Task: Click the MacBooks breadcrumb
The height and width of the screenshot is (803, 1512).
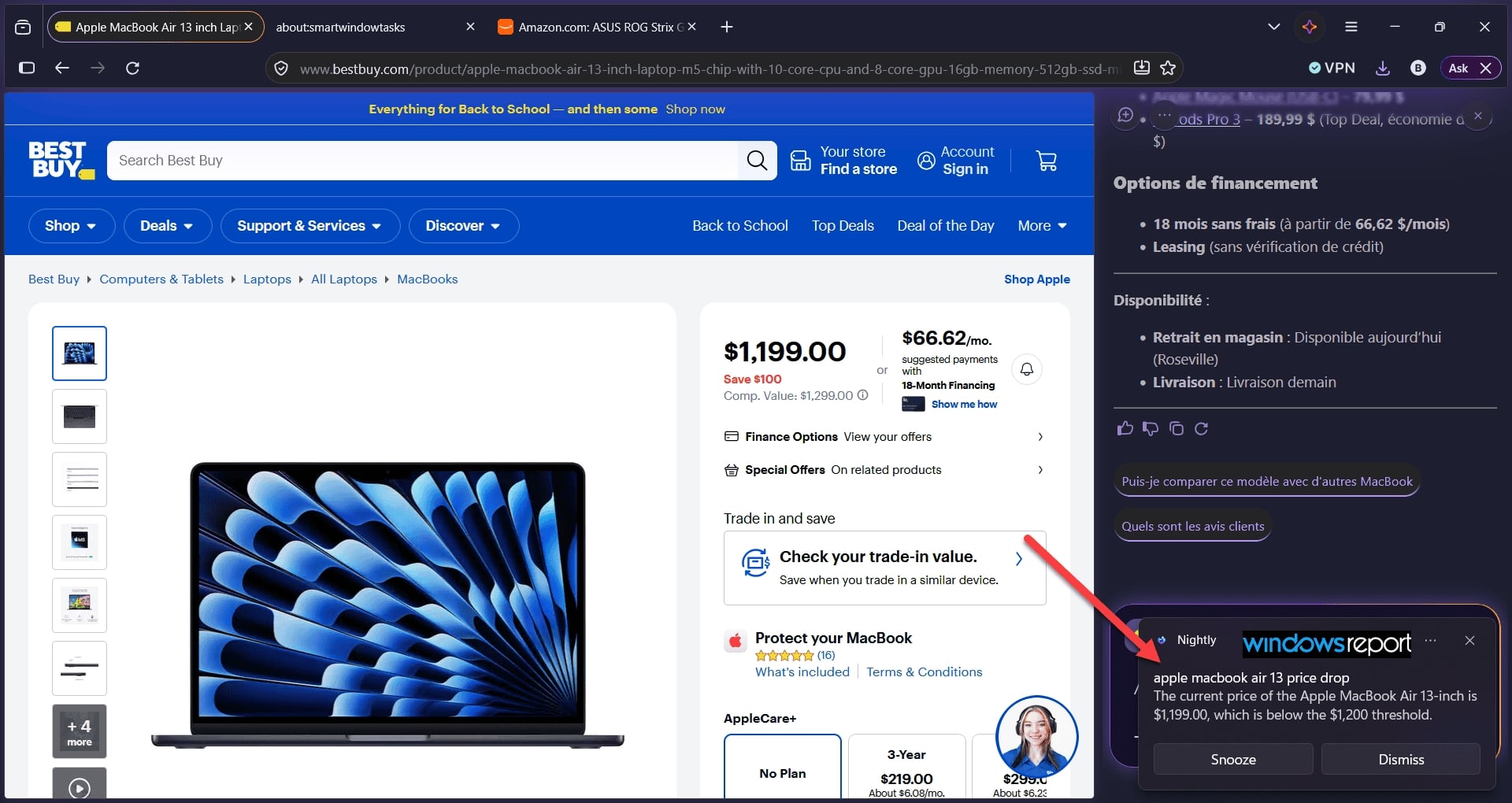Action: 427,279
